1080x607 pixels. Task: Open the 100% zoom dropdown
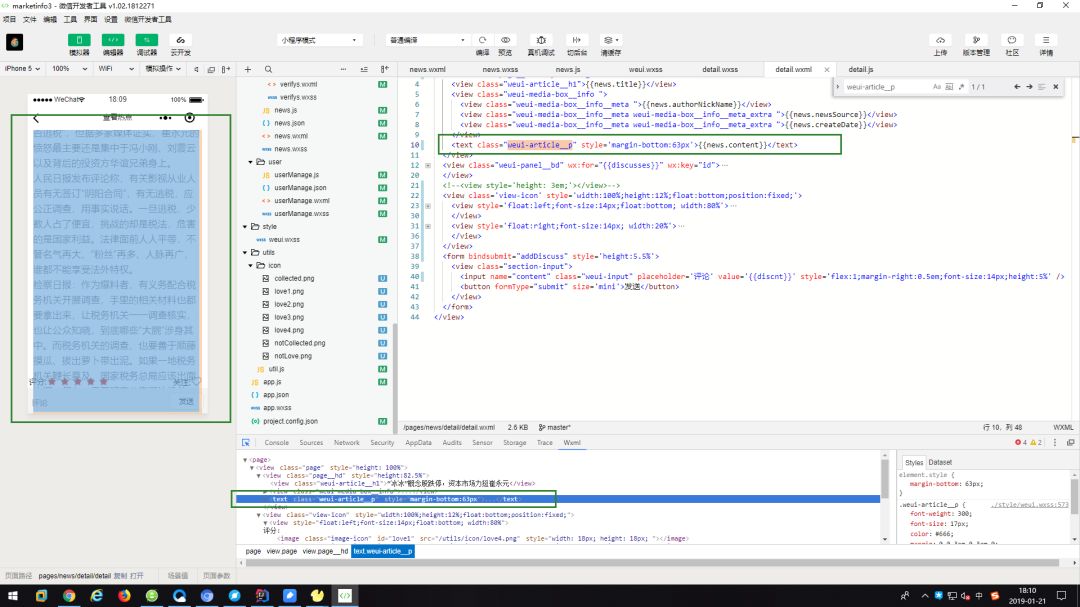70,69
